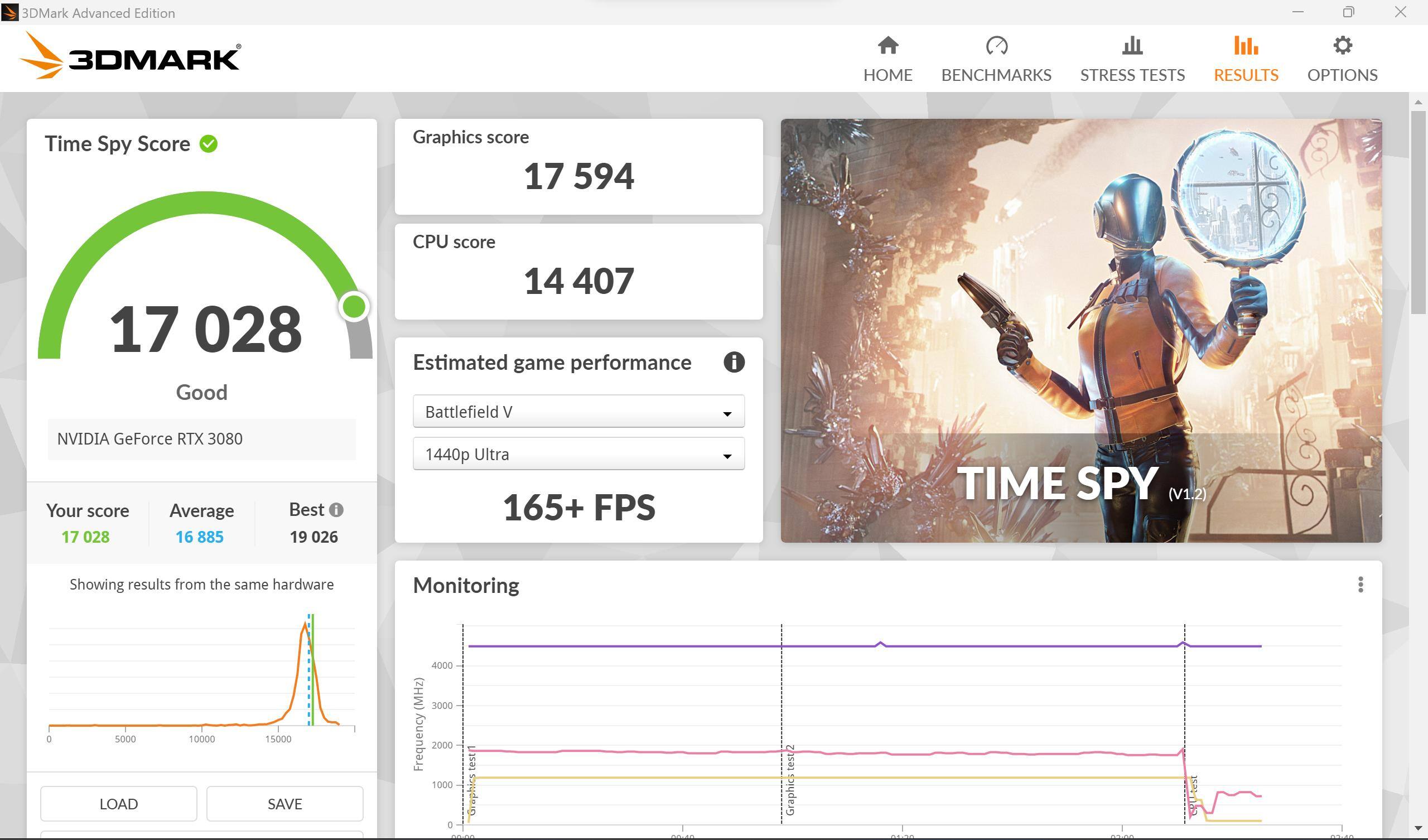
Task: Click the info icon next to Best
Action: coord(336,510)
